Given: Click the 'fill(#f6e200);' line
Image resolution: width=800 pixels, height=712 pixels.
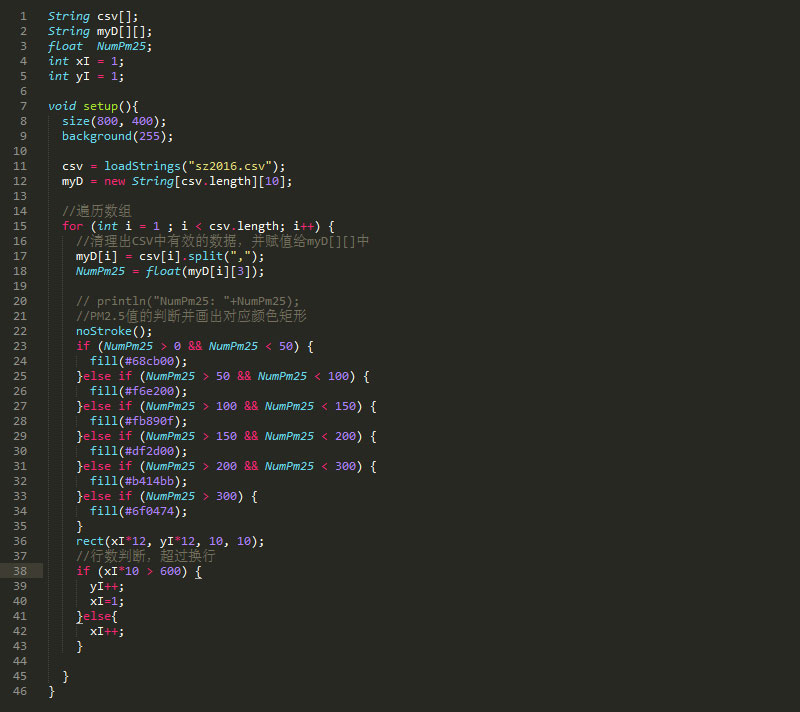Looking at the screenshot, I should click(138, 391).
